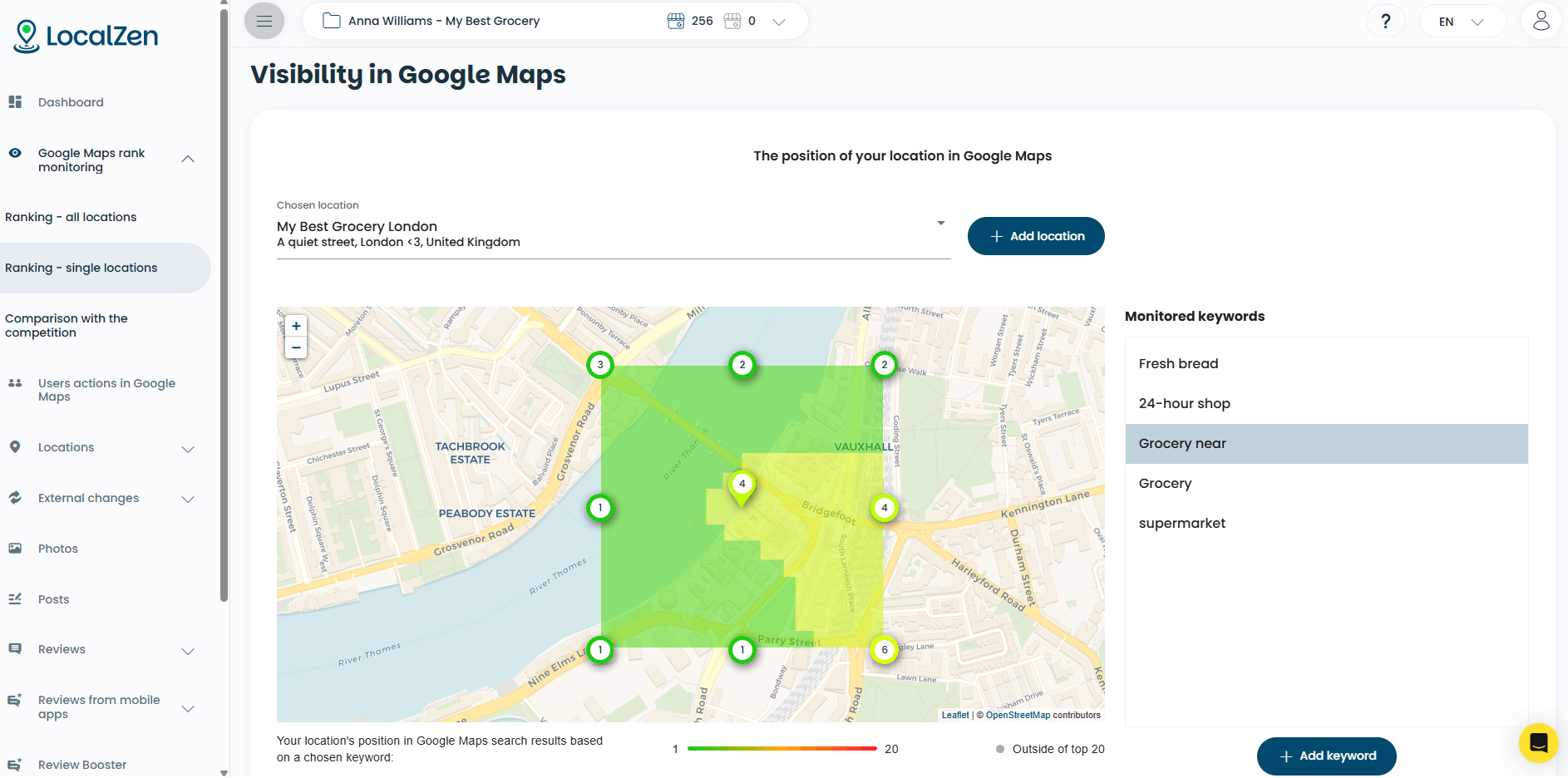Follow the OpenStreetMap attribution link
Screen dimensions: 1568x778
click(x=1018, y=715)
